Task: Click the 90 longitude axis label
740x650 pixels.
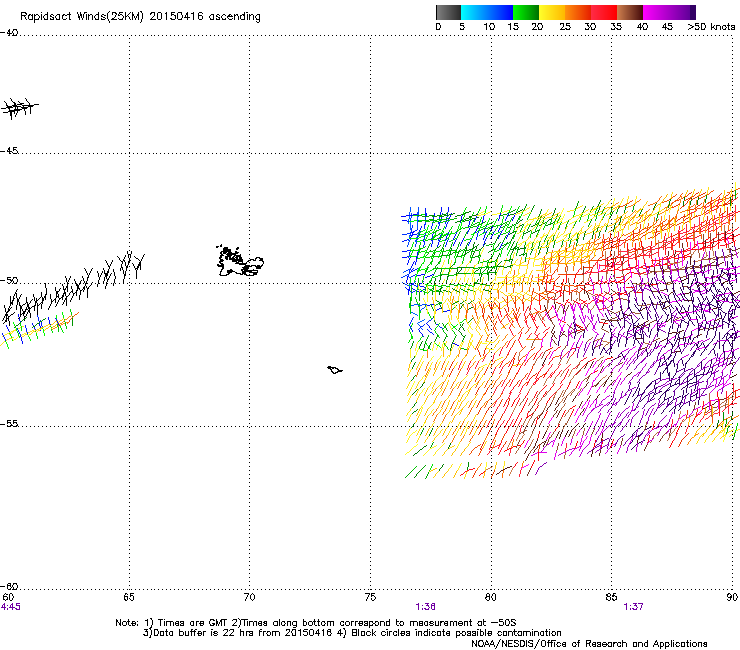Action: 732,597
